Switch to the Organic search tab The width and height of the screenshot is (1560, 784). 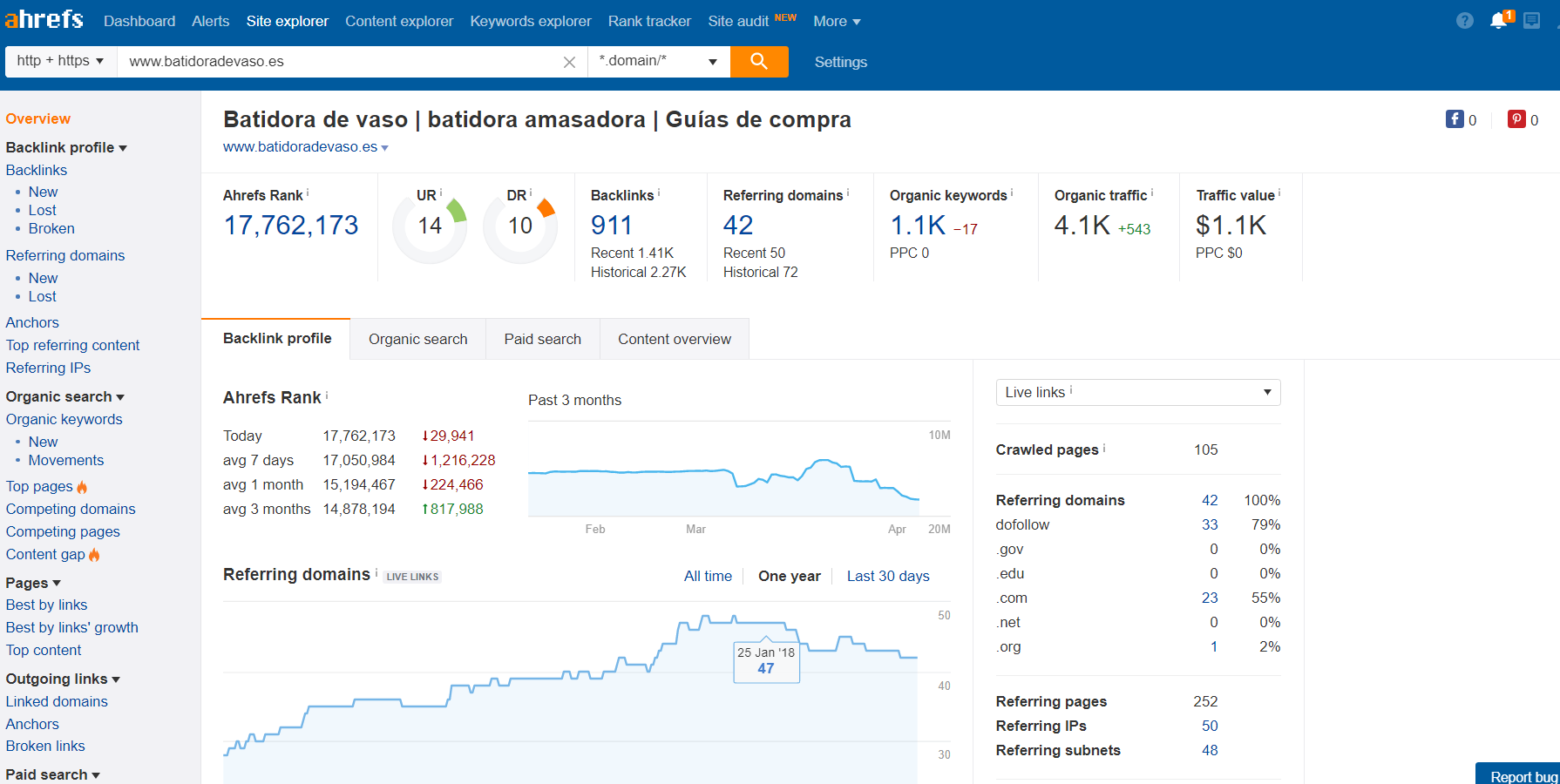click(418, 339)
